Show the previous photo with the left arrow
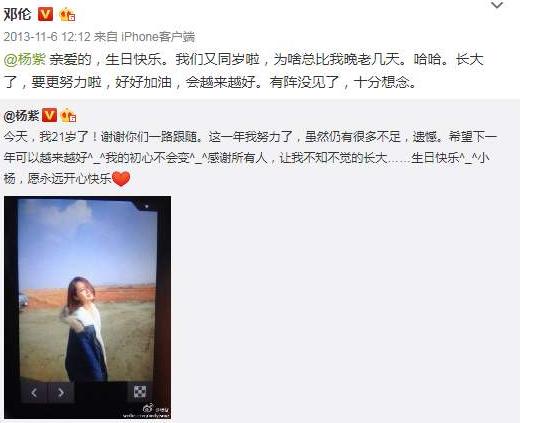This screenshot has height=423, width=536. tap(34, 393)
